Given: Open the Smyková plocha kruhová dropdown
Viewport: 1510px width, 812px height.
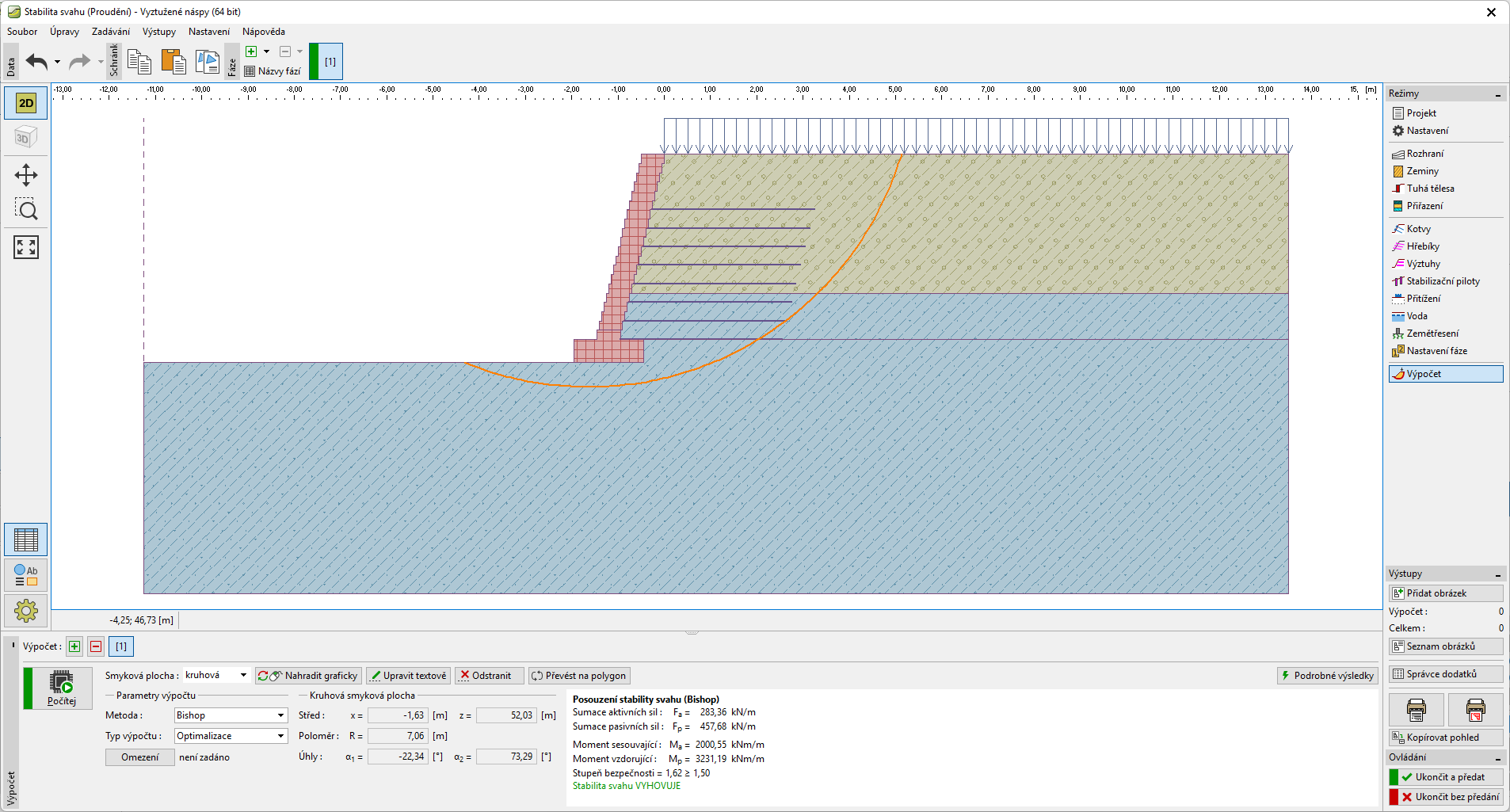Looking at the screenshot, I should click(216, 676).
